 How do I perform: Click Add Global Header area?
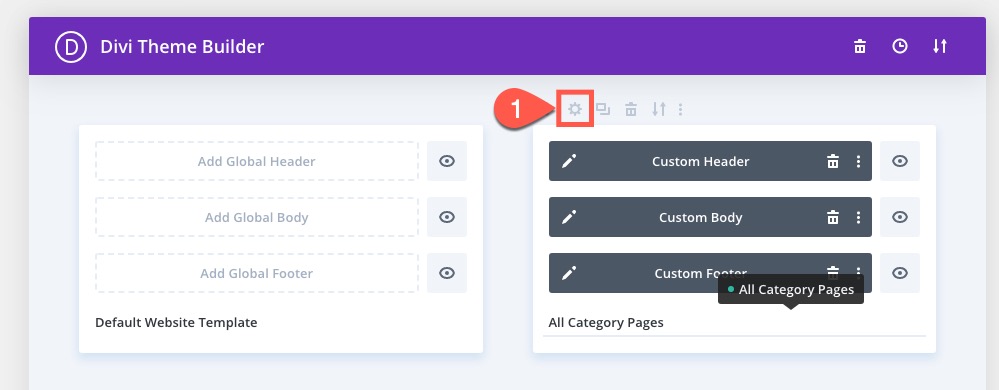(257, 161)
